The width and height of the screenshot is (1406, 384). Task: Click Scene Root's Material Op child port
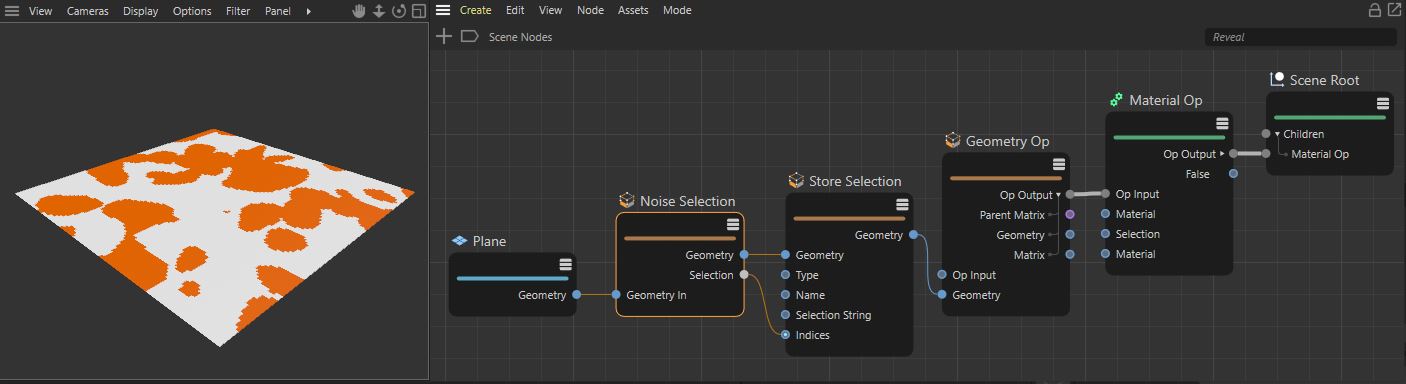[1266, 154]
